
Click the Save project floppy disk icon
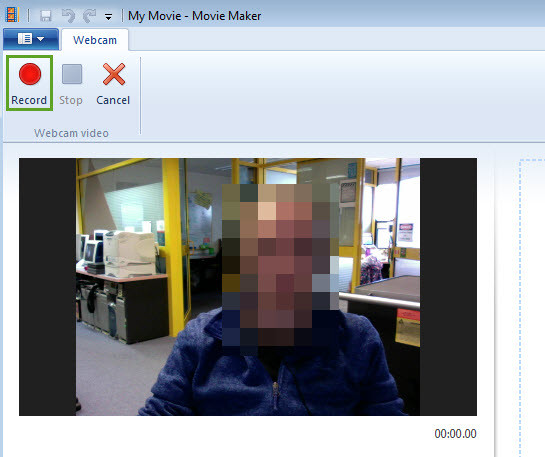[45, 16]
